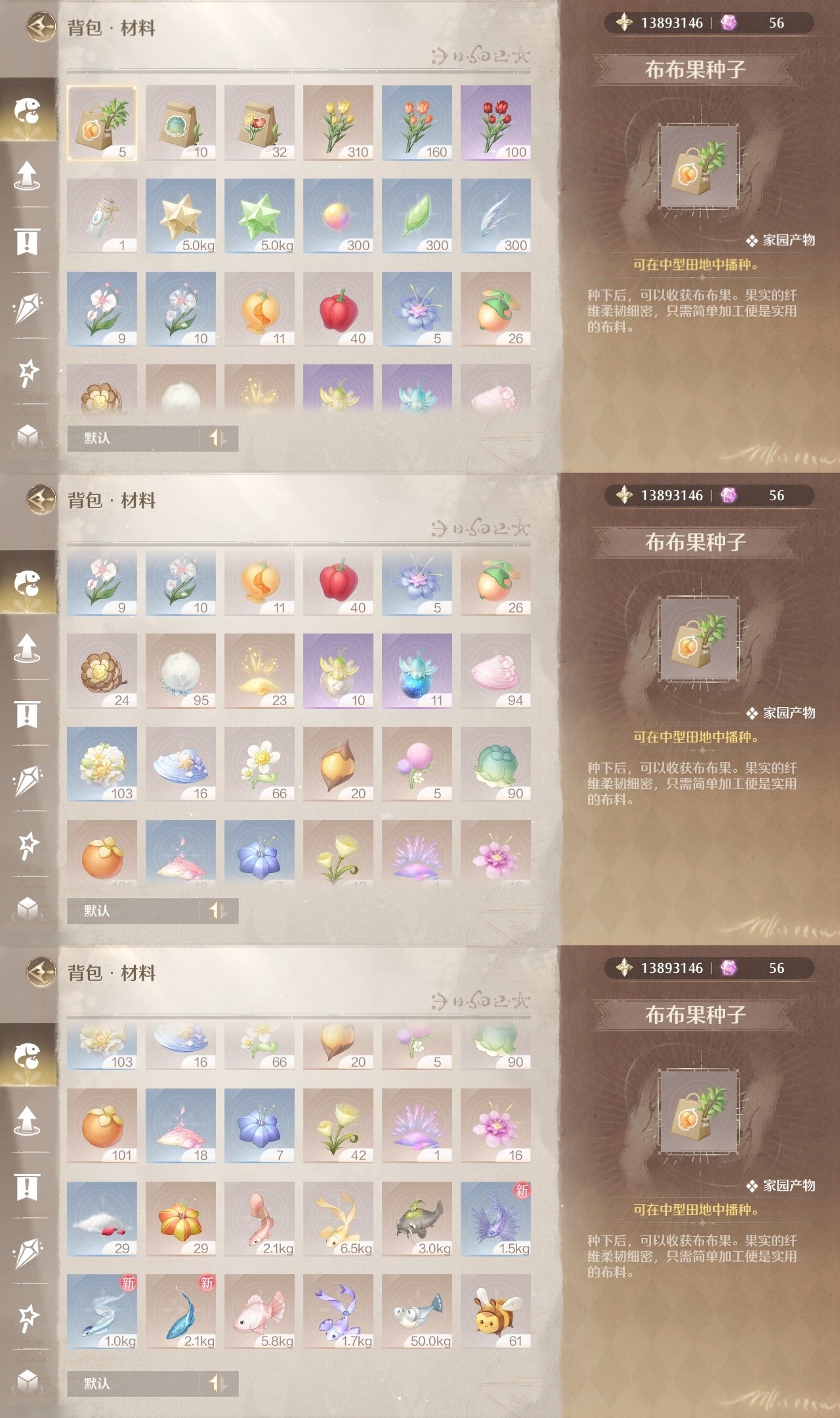Open the middle 默认 sorting dropdown
The width and height of the screenshot is (840, 1418).
click(133, 911)
